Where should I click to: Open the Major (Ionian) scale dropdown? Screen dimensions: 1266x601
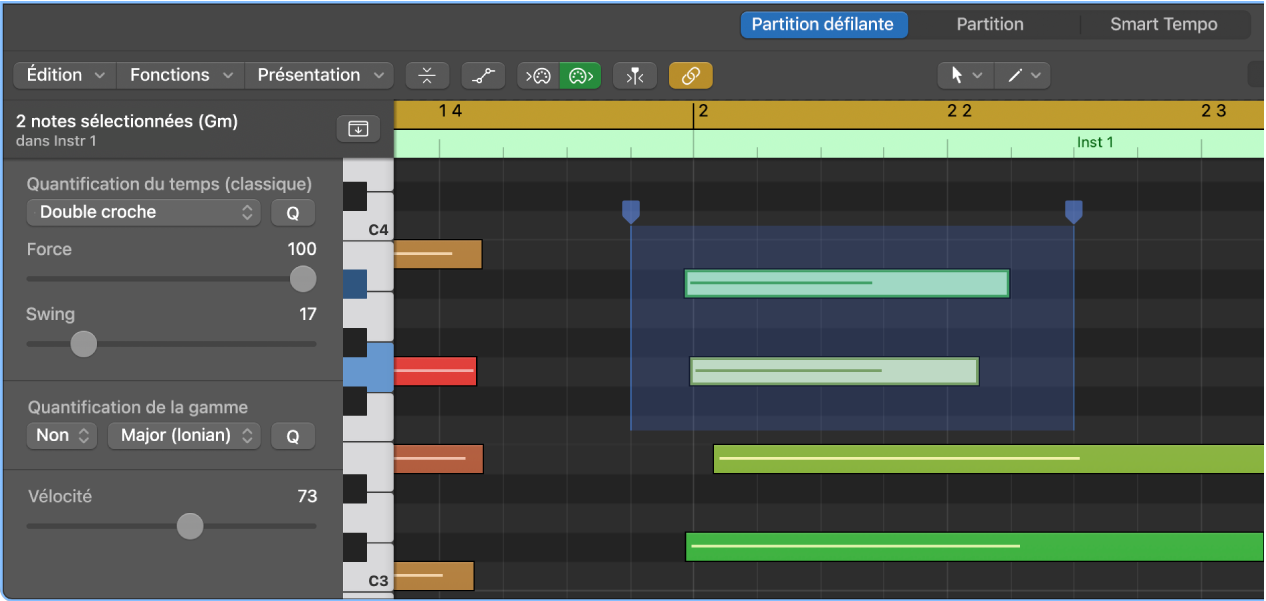pyautogui.click(x=184, y=435)
